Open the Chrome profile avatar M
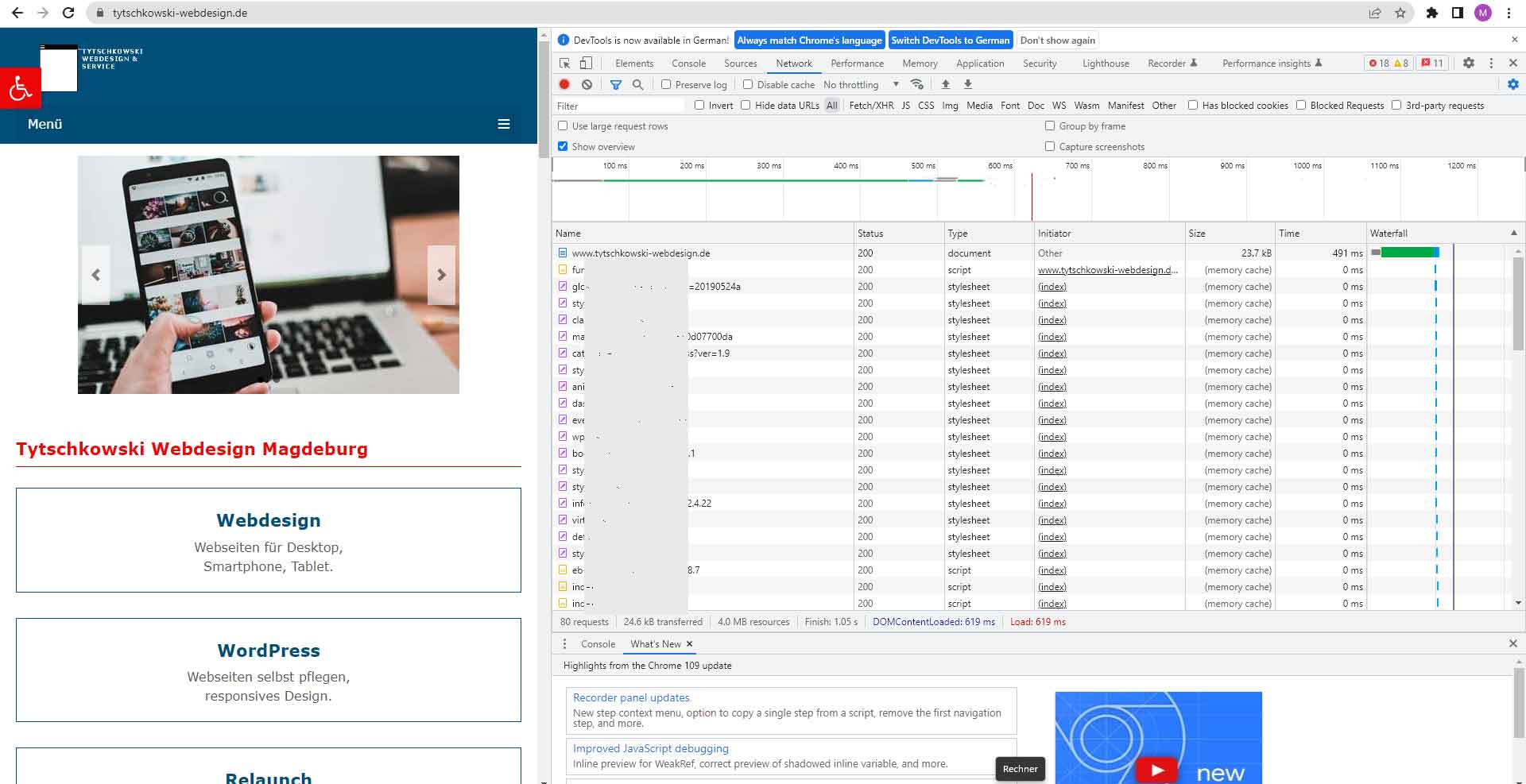The height and width of the screenshot is (784, 1526). tap(1483, 13)
